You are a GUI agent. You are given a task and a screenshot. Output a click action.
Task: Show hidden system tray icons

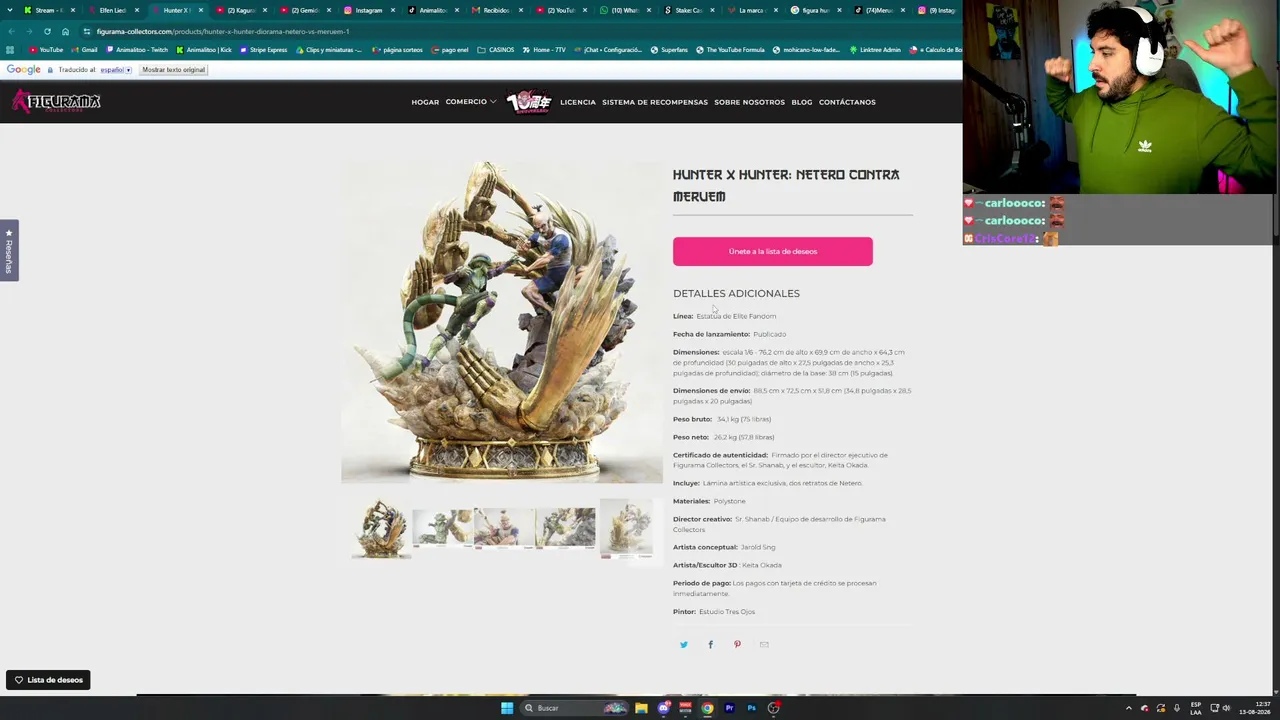[x=1129, y=708]
